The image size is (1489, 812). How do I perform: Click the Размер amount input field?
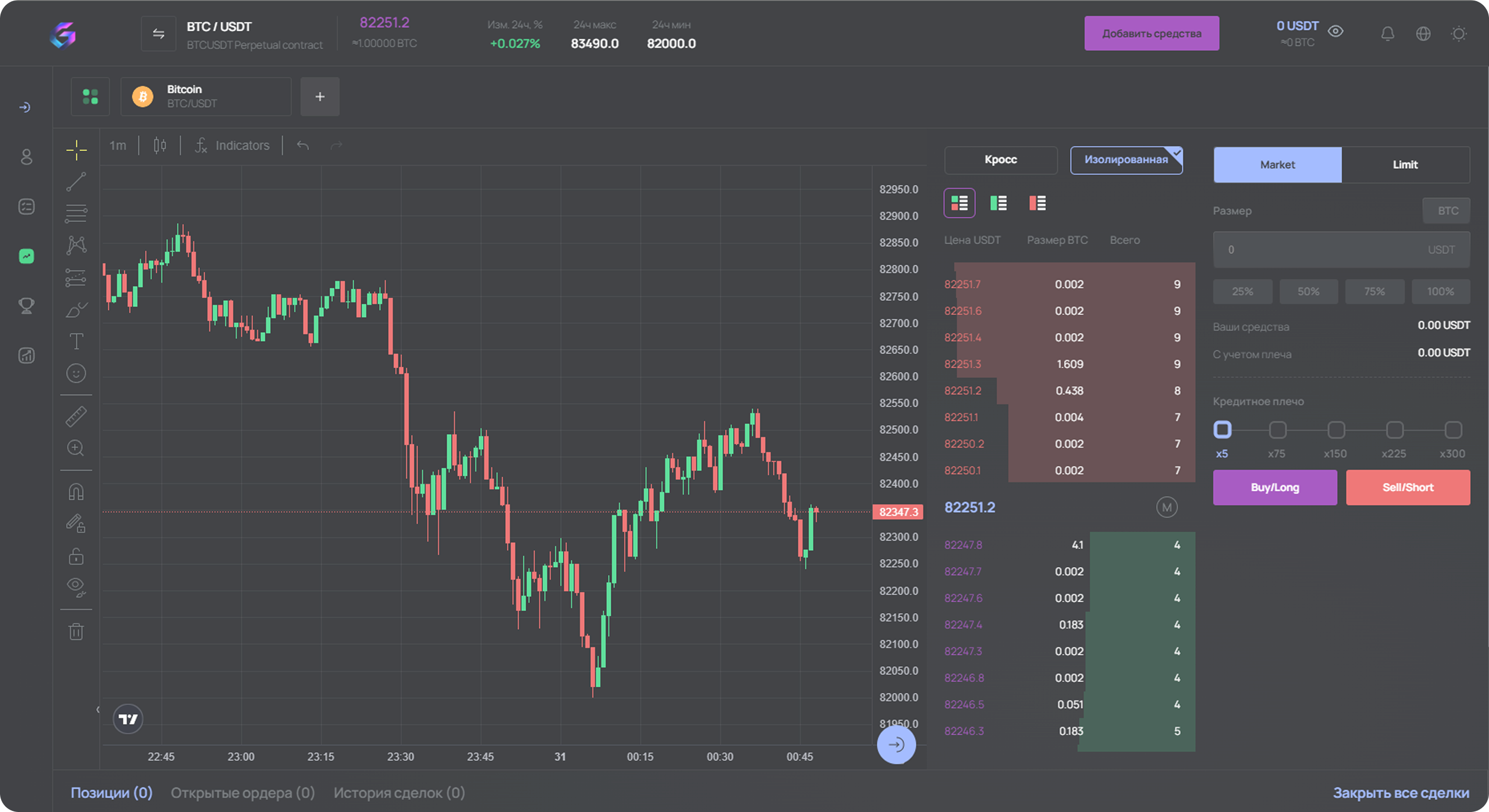(1341, 250)
